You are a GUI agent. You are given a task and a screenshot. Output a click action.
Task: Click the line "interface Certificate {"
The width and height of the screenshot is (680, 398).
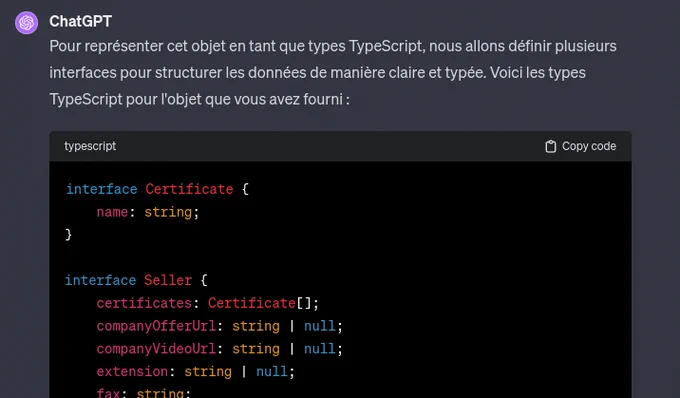pos(157,189)
